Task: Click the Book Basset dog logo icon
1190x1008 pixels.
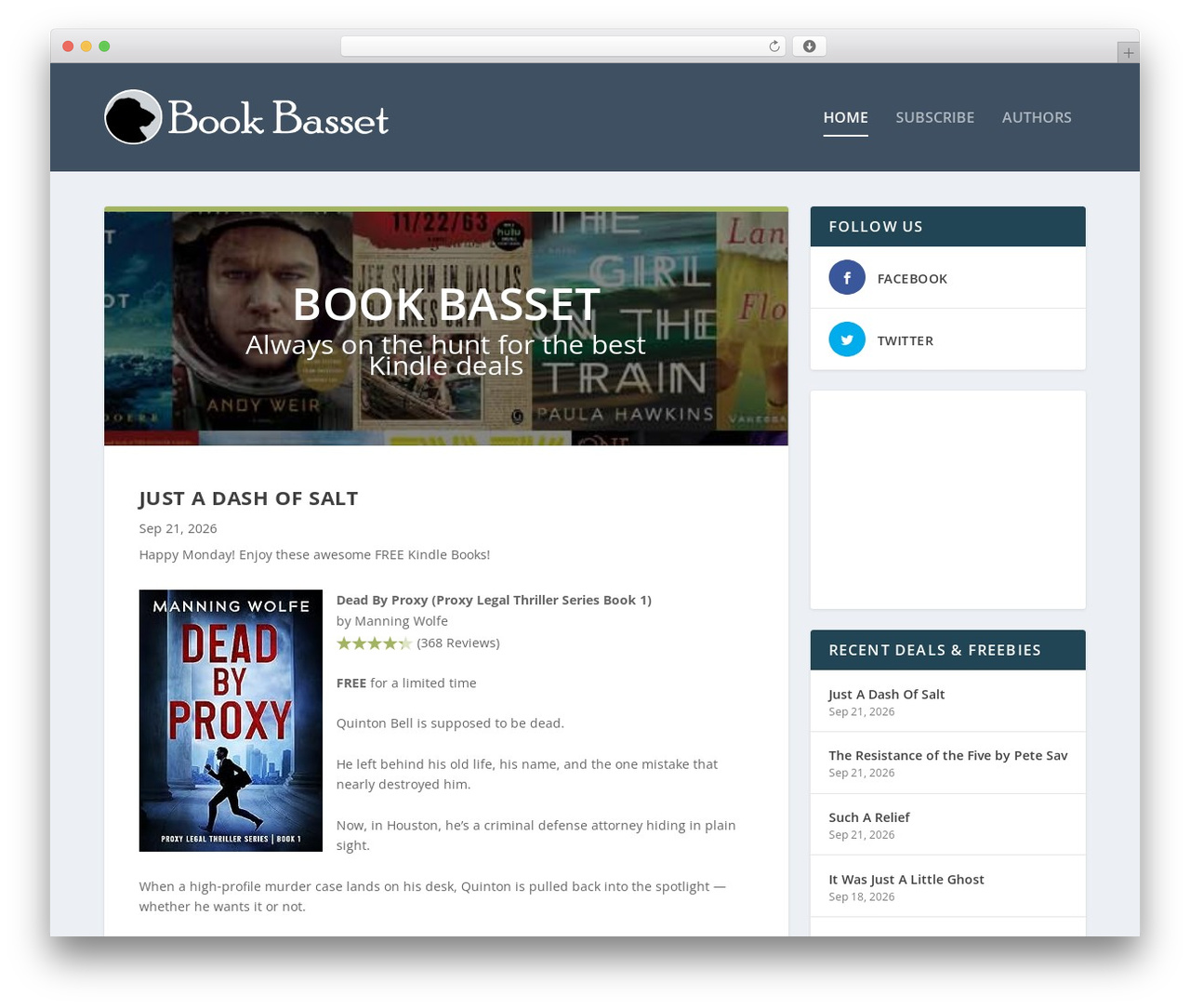Action: [x=134, y=117]
